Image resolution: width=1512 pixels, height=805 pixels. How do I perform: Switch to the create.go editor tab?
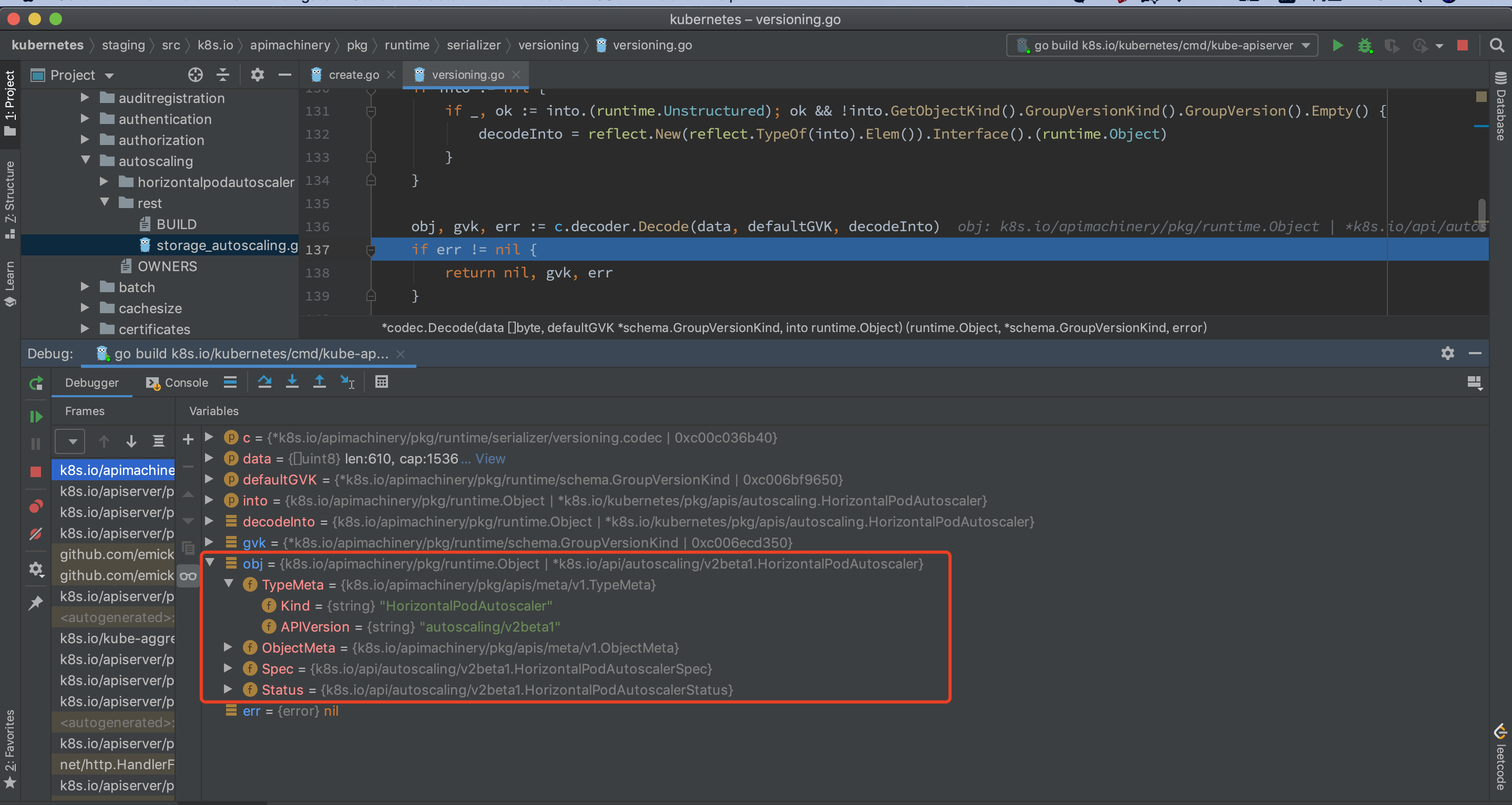coord(353,75)
